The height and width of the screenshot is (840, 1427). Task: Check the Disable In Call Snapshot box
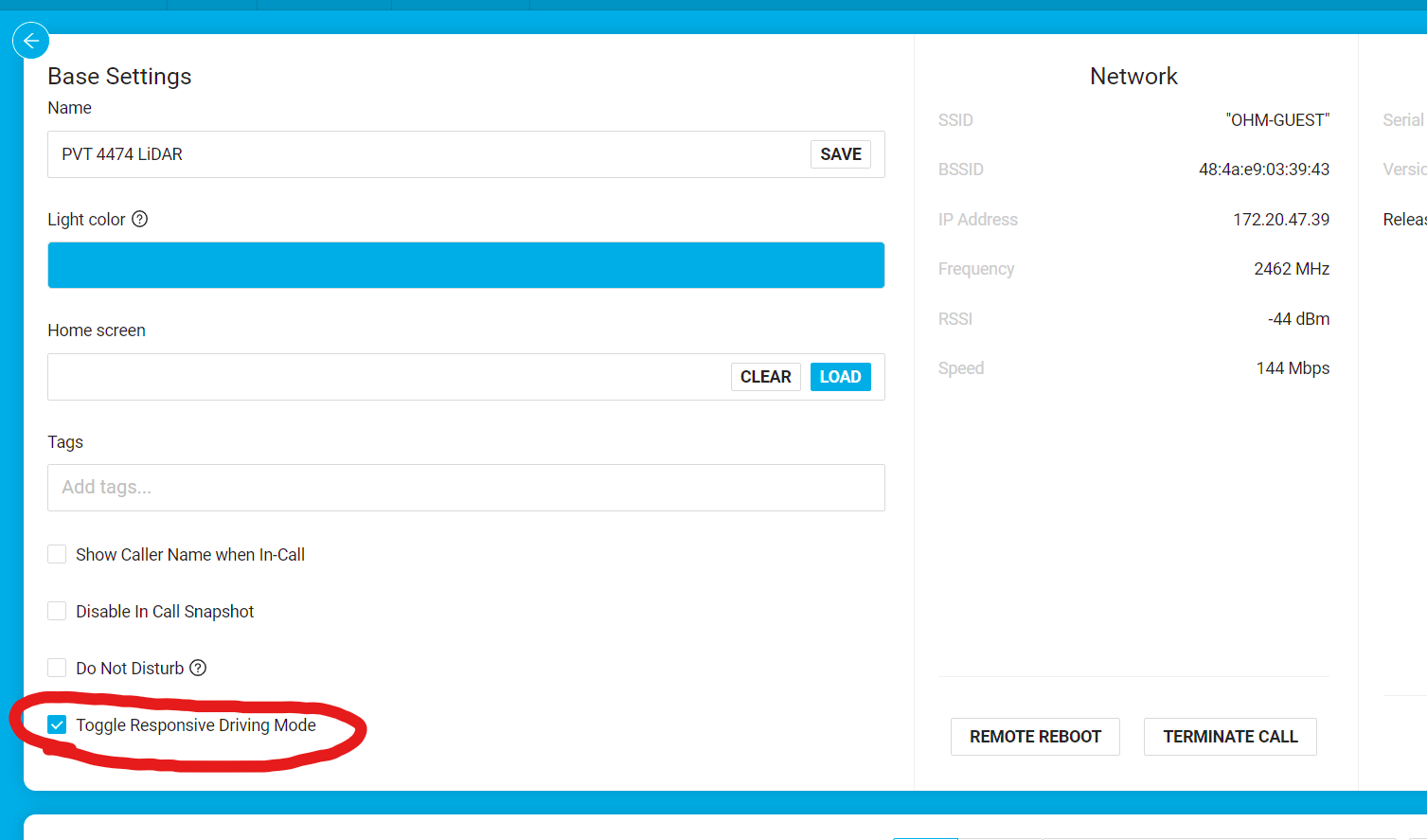click(57, 611)
